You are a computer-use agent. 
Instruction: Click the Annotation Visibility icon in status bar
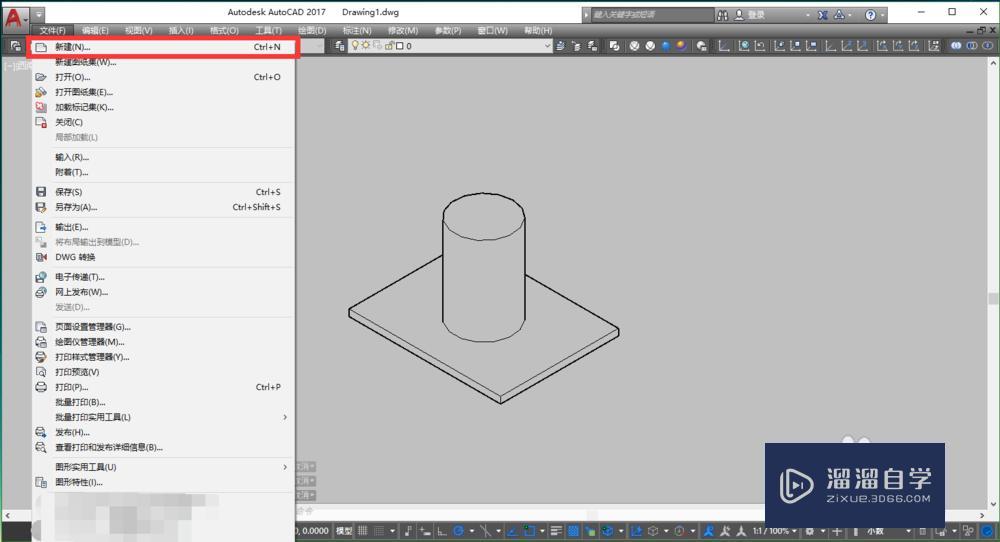click(709, 531)
